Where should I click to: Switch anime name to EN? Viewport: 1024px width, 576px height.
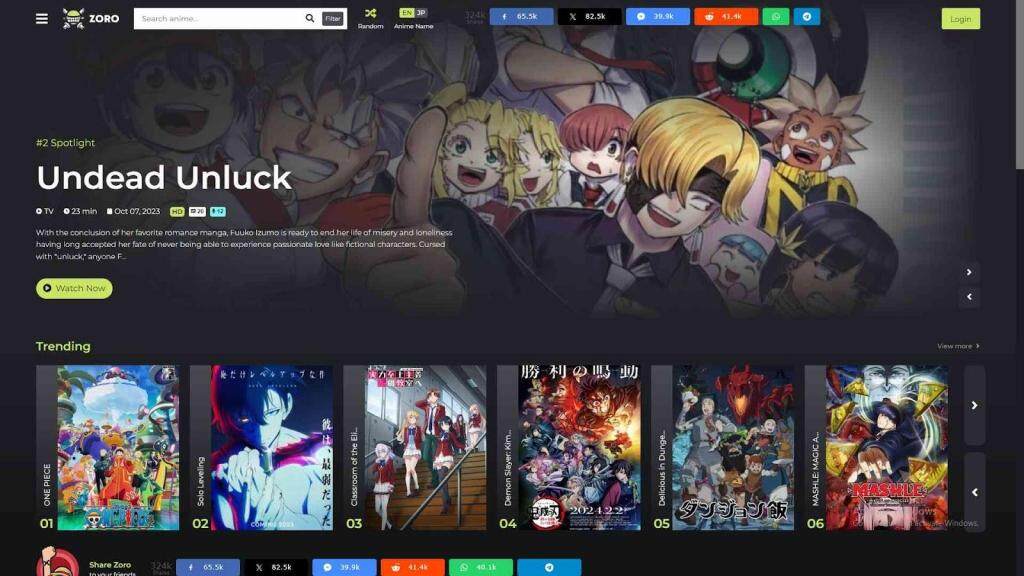tap(406, 12)
